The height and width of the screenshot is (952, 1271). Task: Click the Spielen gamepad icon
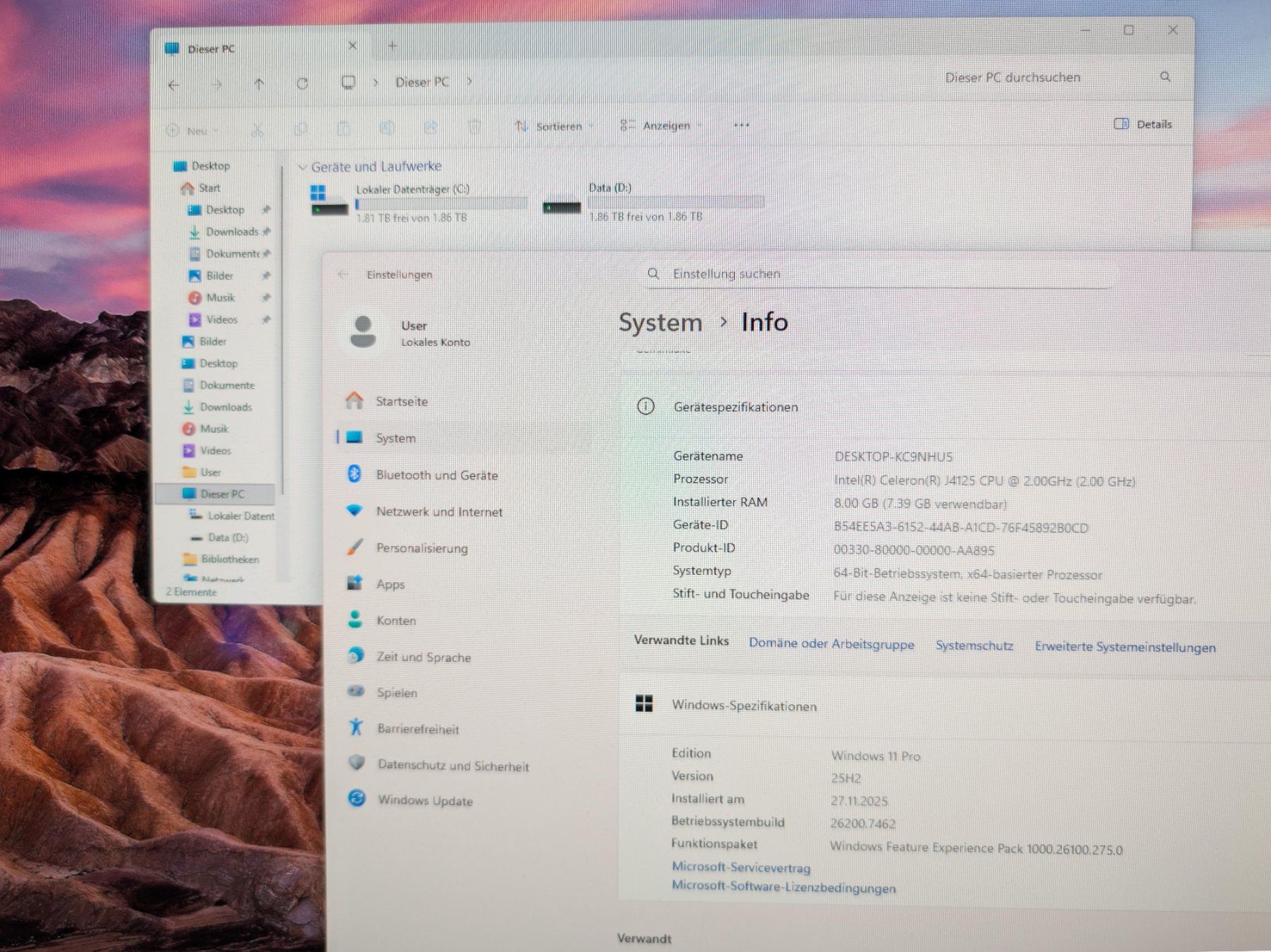click(356, 691)
